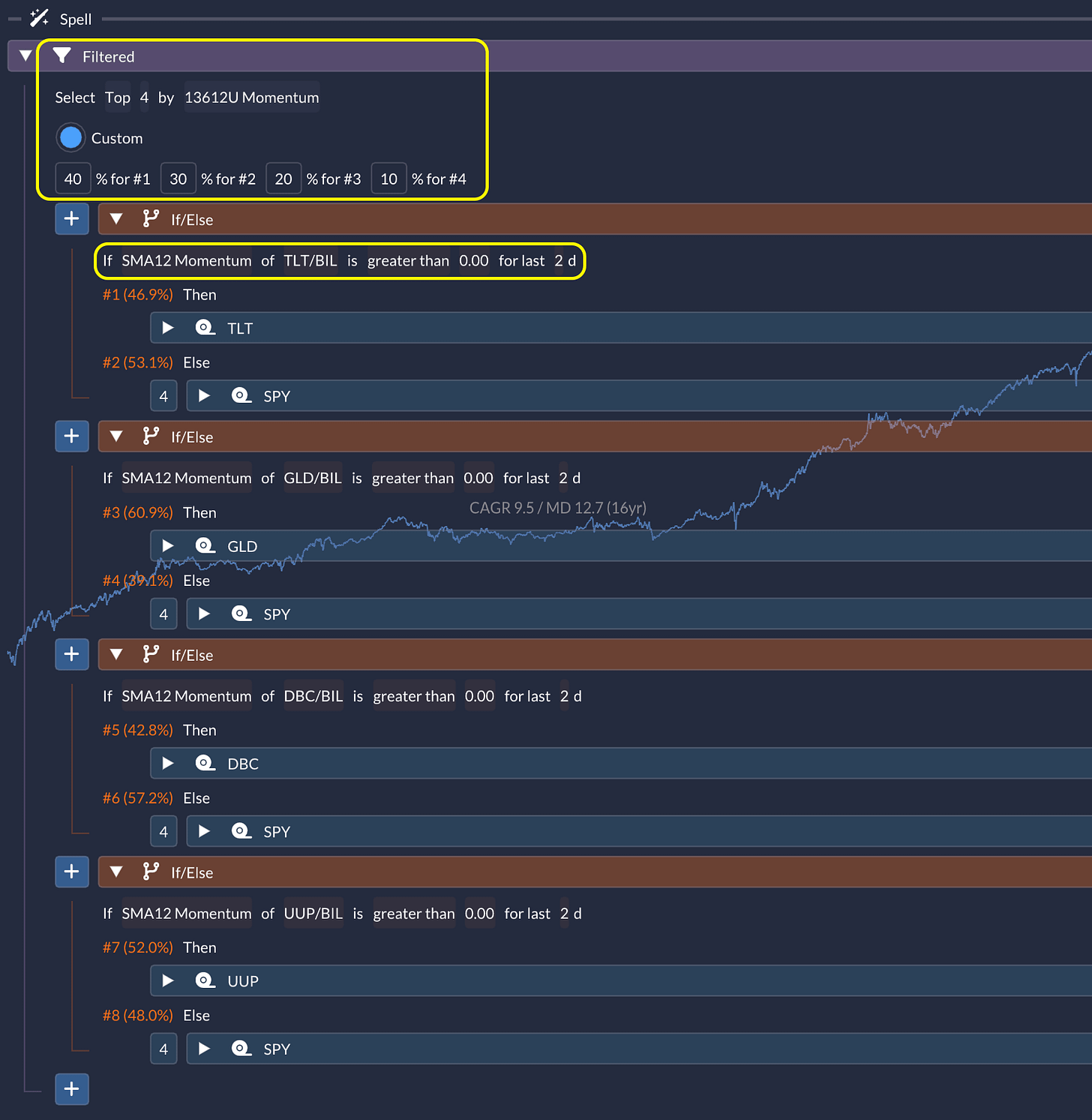
Task: Click plus button beside GLD/BIL If/Else block
Action: pos(72,437)
